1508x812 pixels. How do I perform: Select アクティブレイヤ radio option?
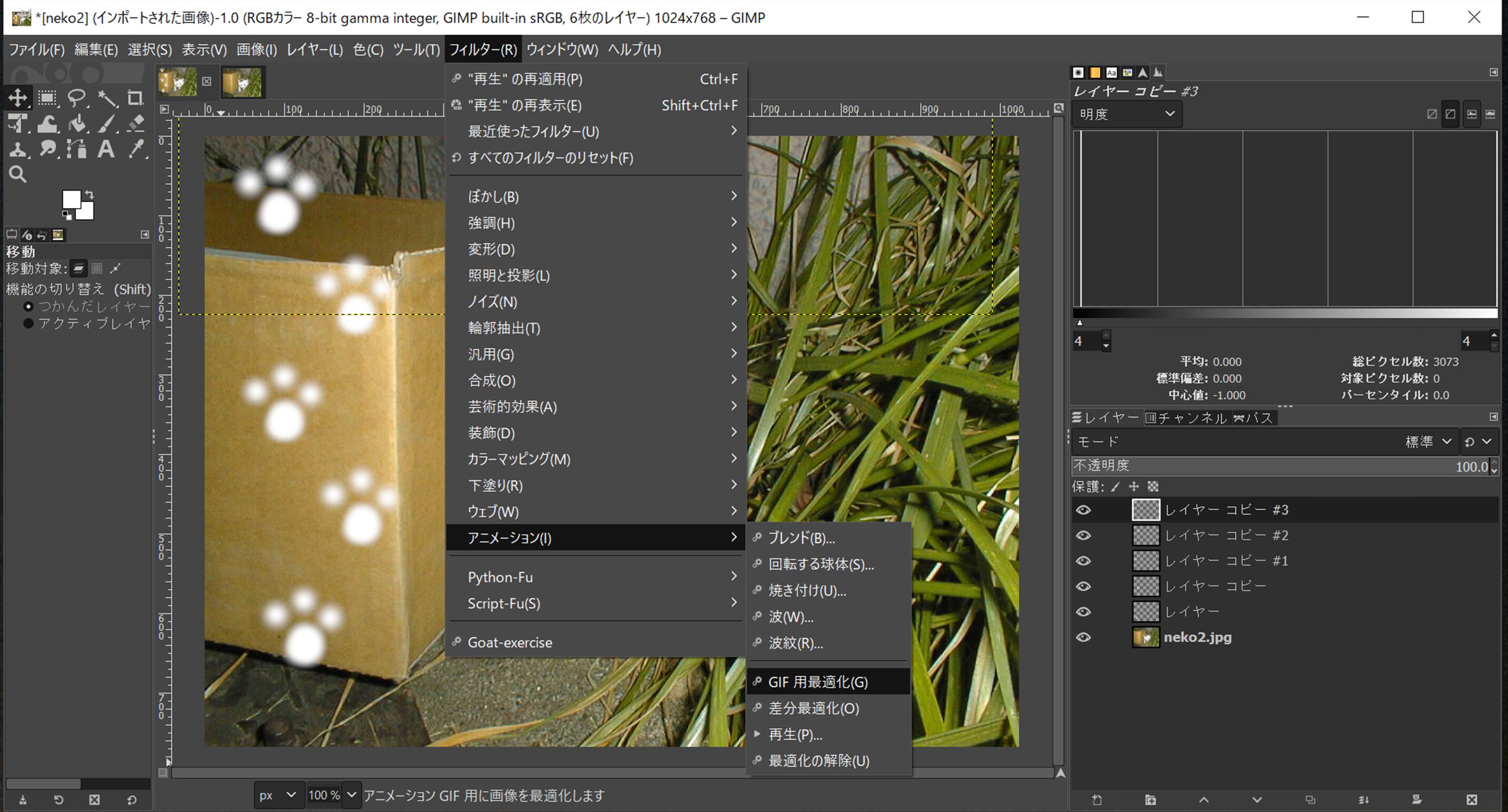click(x=28, y=323)
